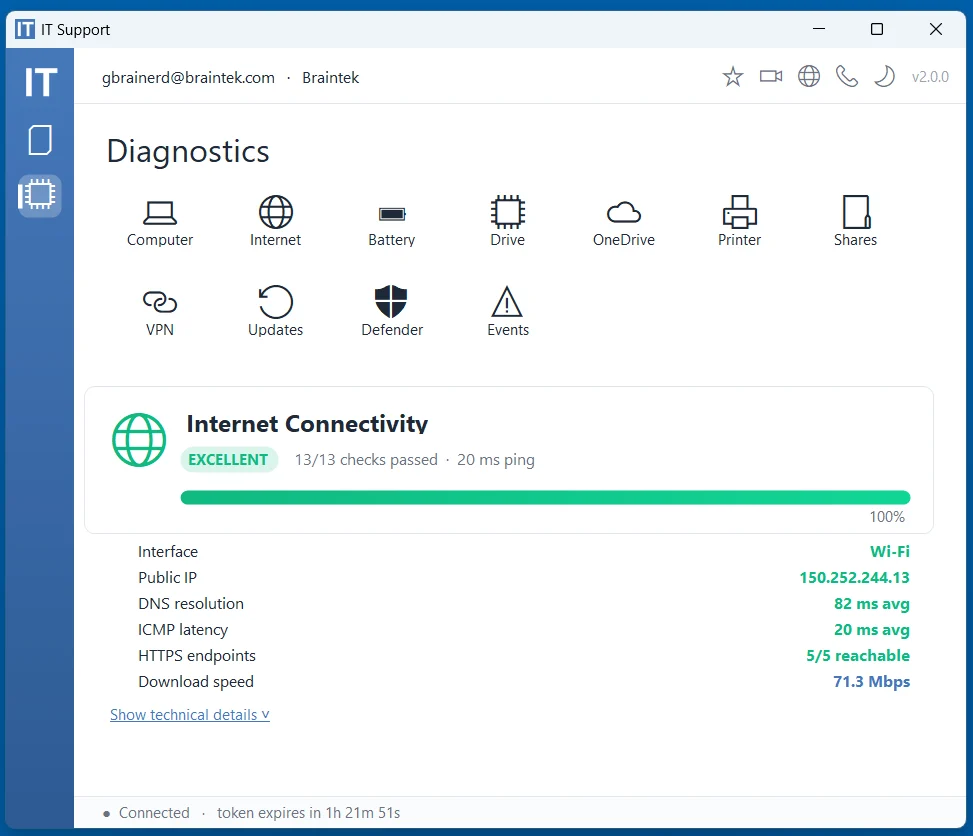Click the globe icon in header

[x=809, y=76]
